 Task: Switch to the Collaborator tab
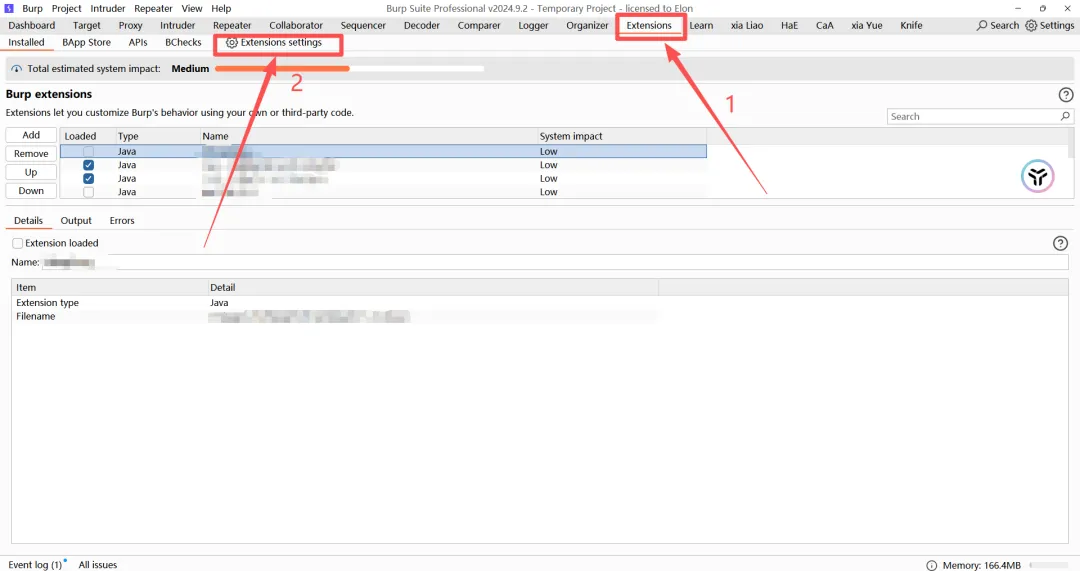click(296, 25)
